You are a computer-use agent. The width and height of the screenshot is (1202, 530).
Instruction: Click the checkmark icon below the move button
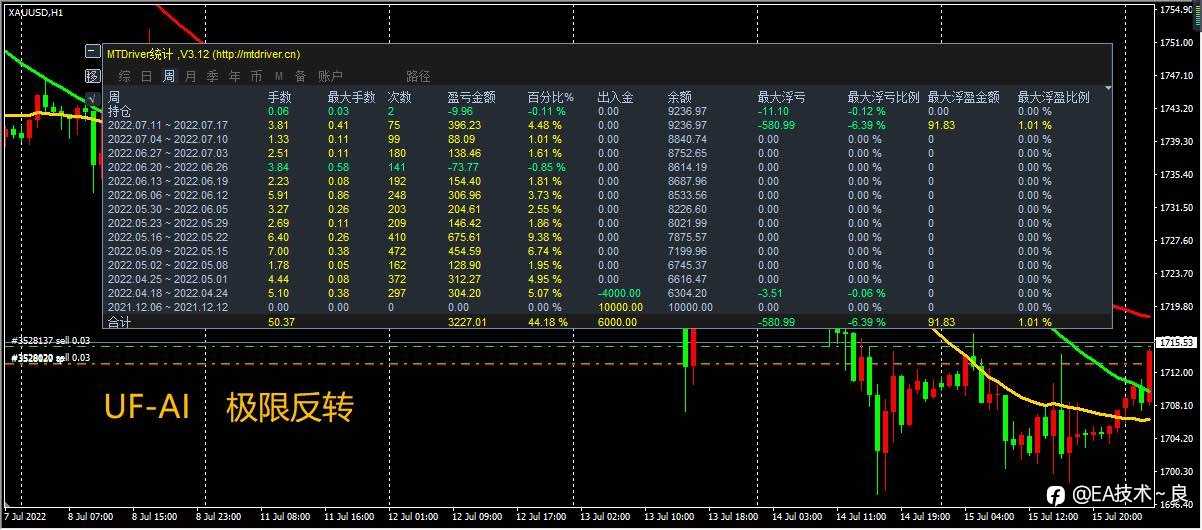pyautogui.click(x=92, y=97)
